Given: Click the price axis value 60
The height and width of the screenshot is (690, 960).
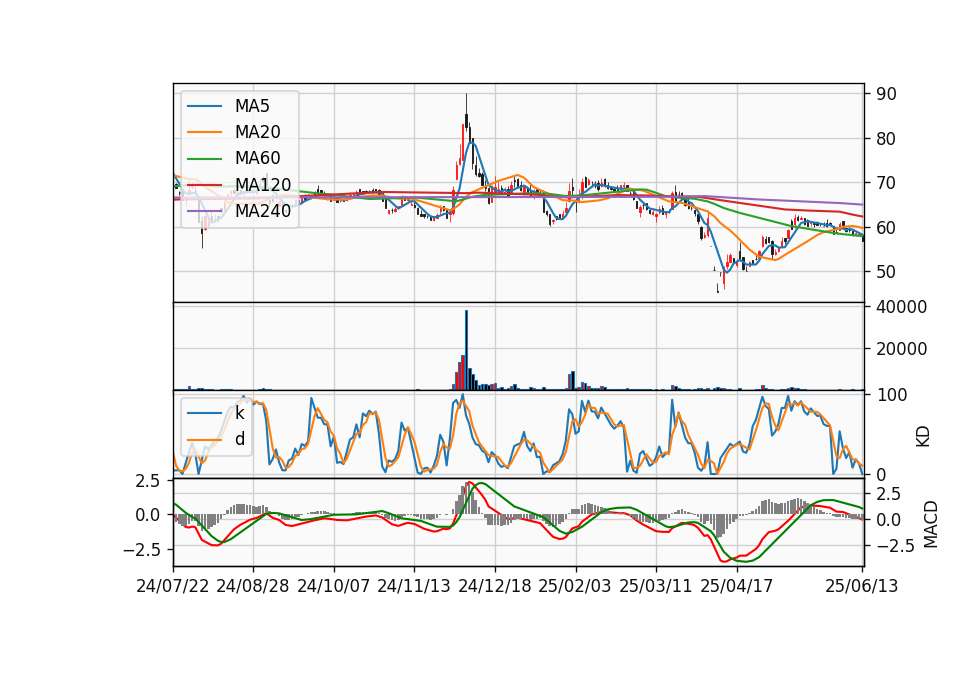Looking at the screenshot, I should pyautogui.click(x=886, y=228).
